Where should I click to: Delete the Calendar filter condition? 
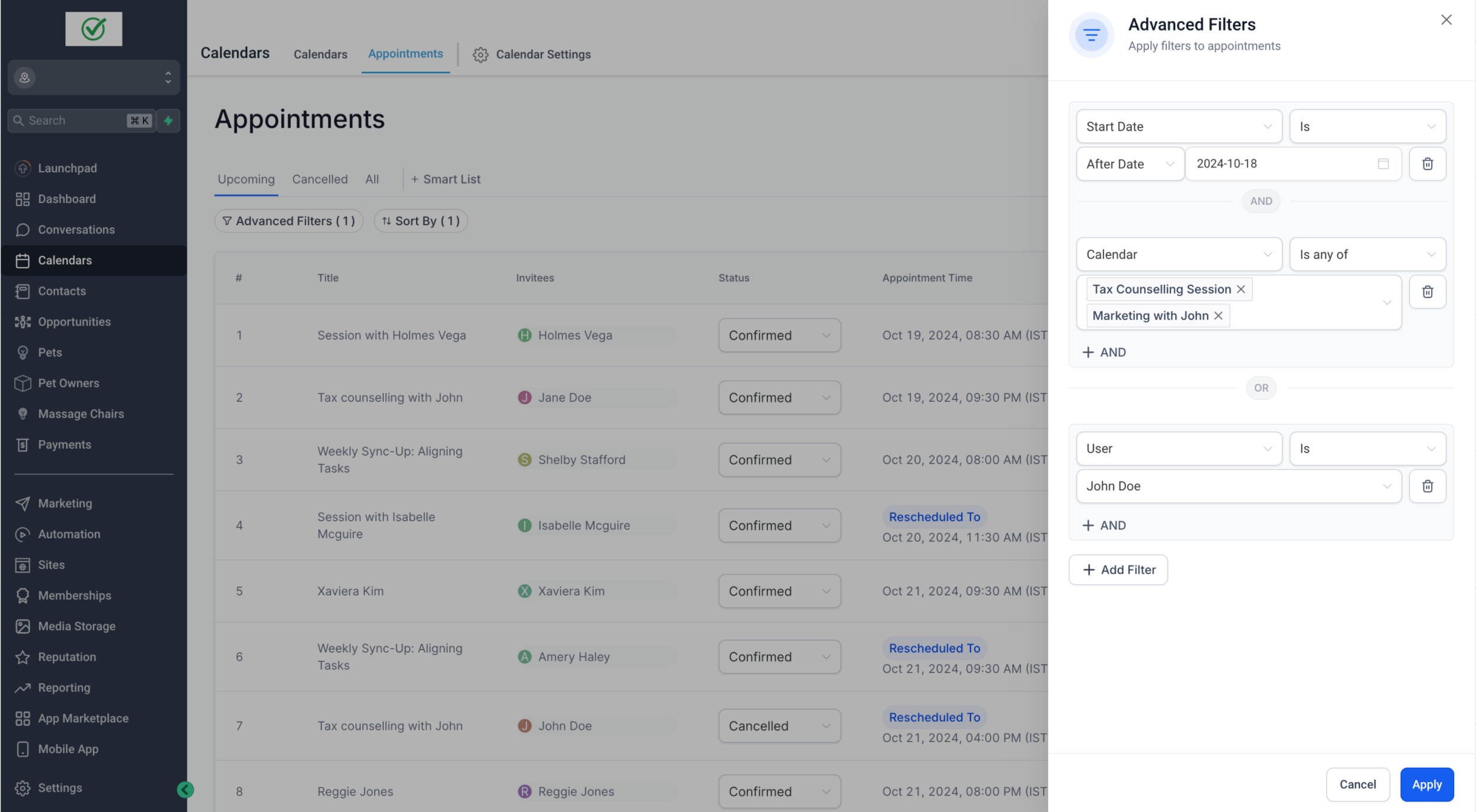click(x=1427, y=292)
